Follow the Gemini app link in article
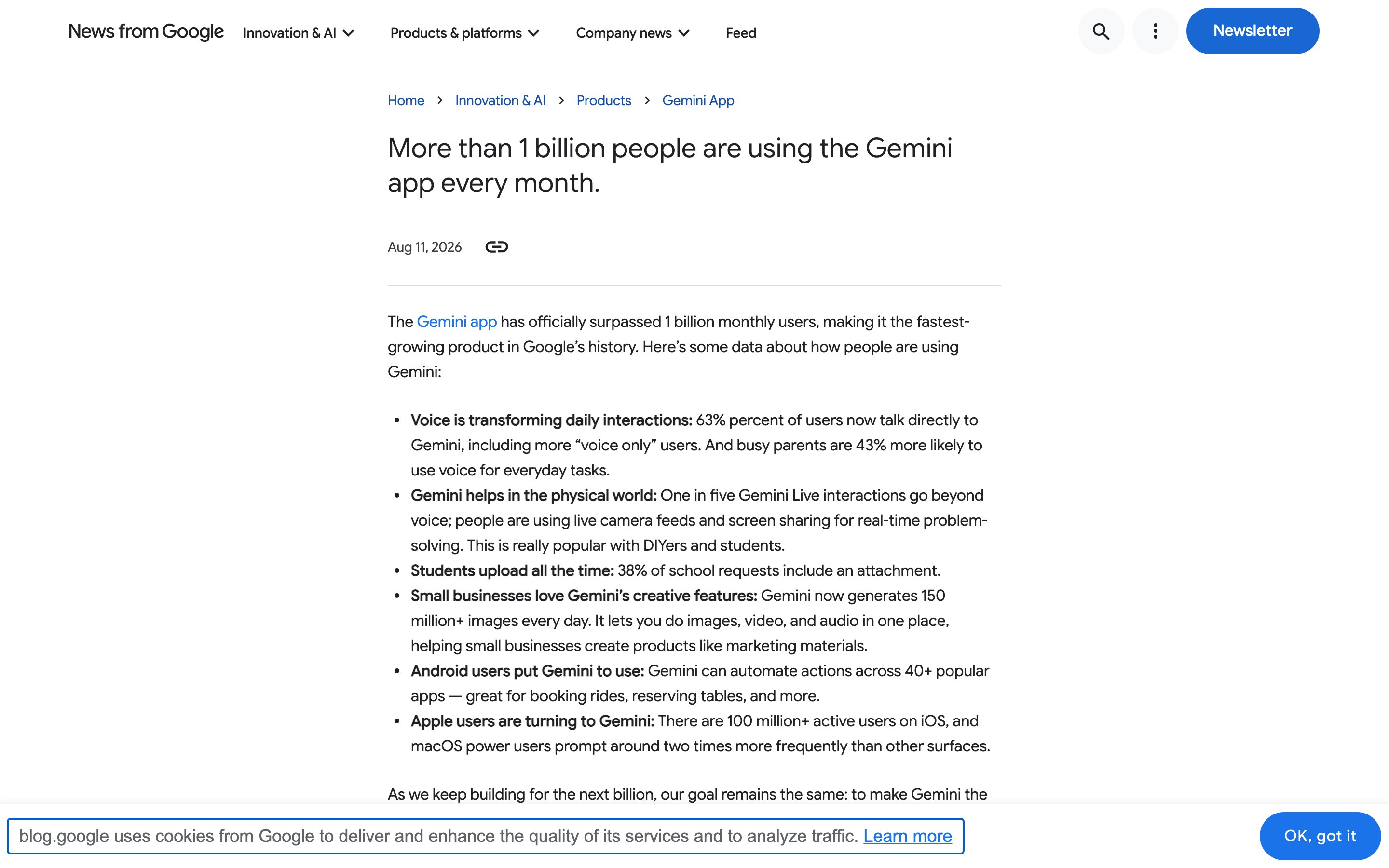 456,322
